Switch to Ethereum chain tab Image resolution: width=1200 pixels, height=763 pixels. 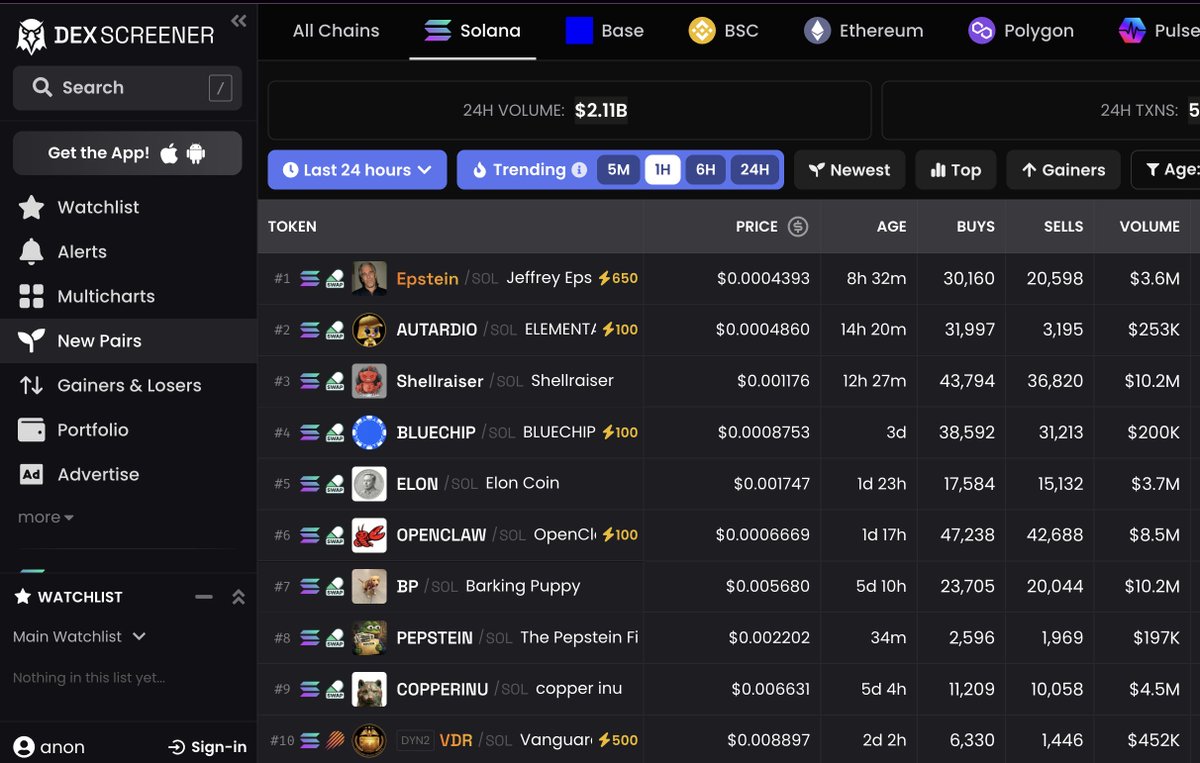864,31
